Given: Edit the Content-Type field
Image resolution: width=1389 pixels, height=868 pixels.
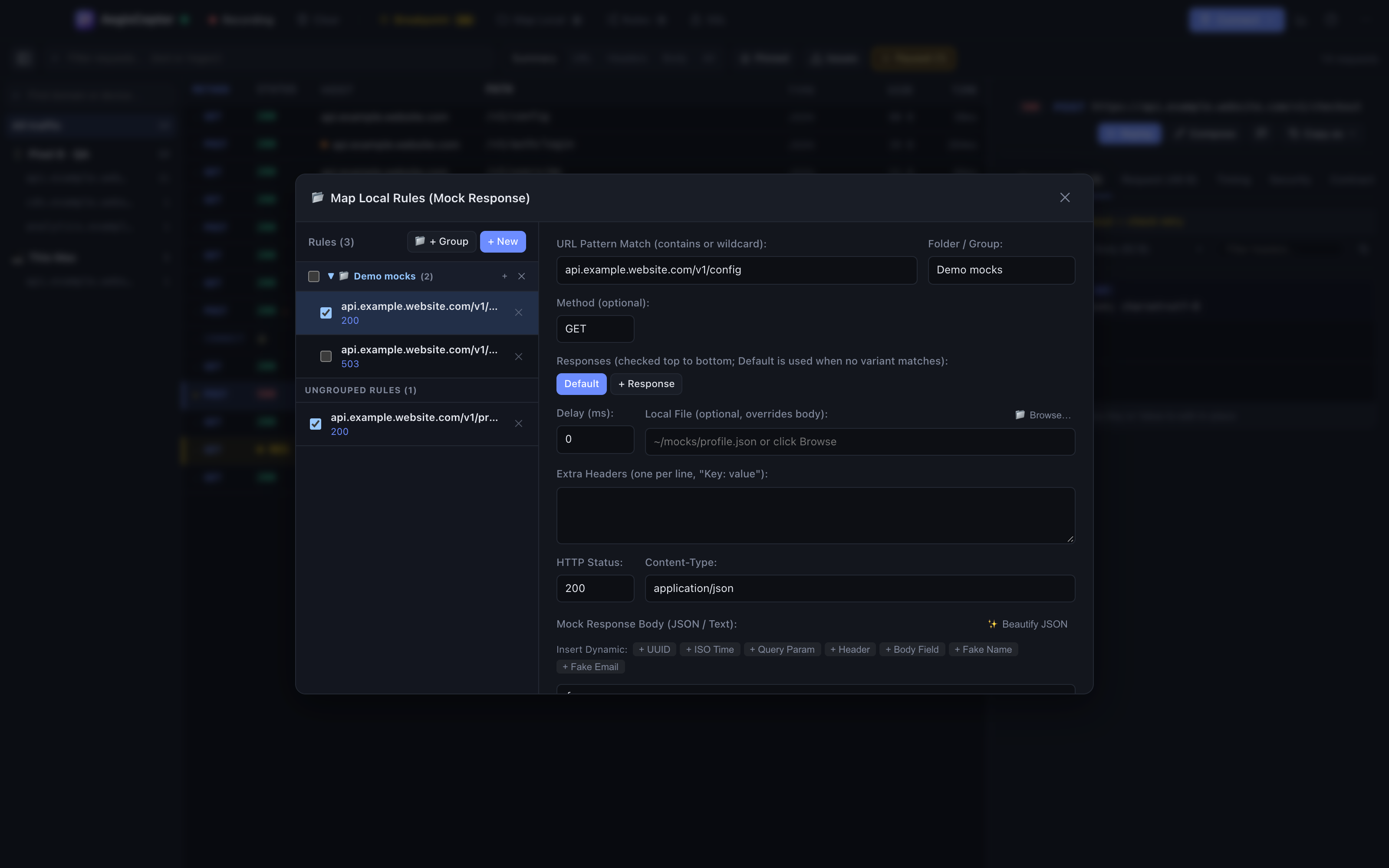Looking at the screenshot, I should (860, 589).
